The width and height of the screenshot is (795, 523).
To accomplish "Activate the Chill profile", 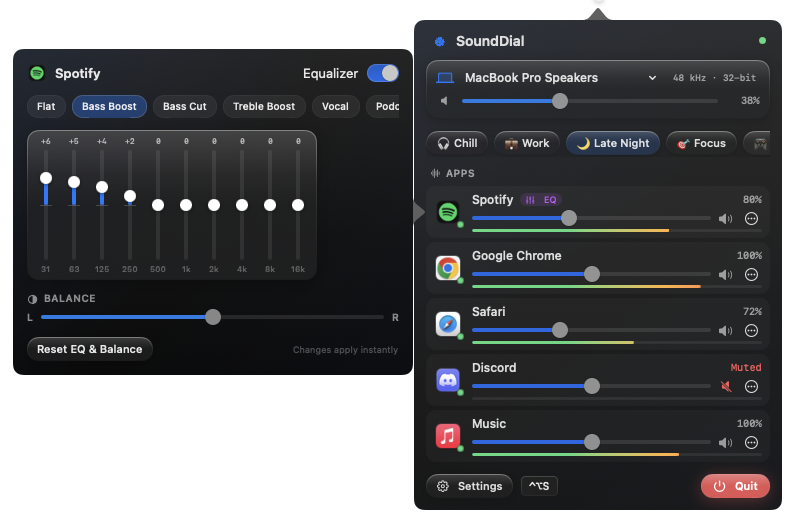I will 457,143.
